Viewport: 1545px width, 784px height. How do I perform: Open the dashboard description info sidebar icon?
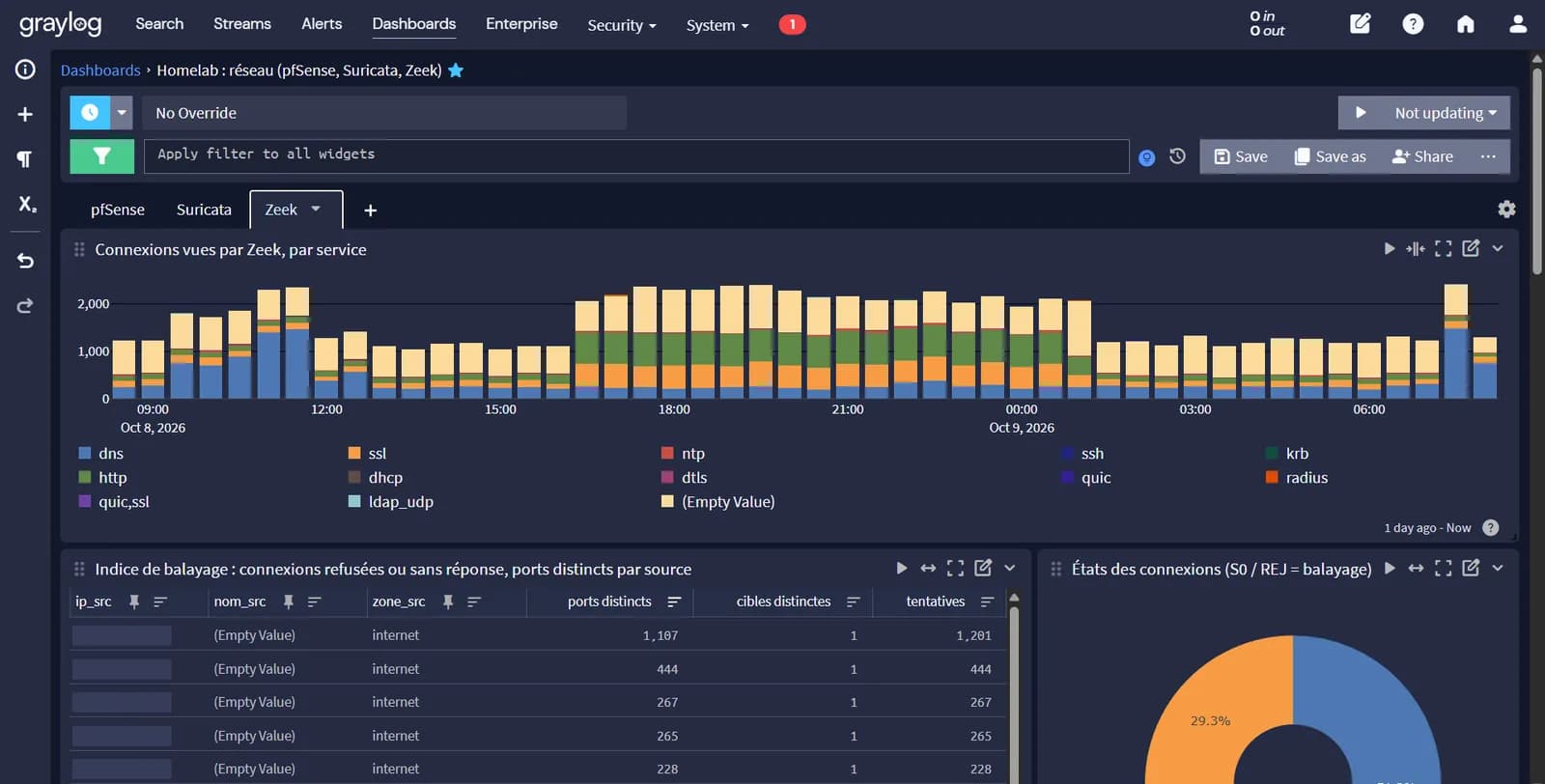click(25, 70)
